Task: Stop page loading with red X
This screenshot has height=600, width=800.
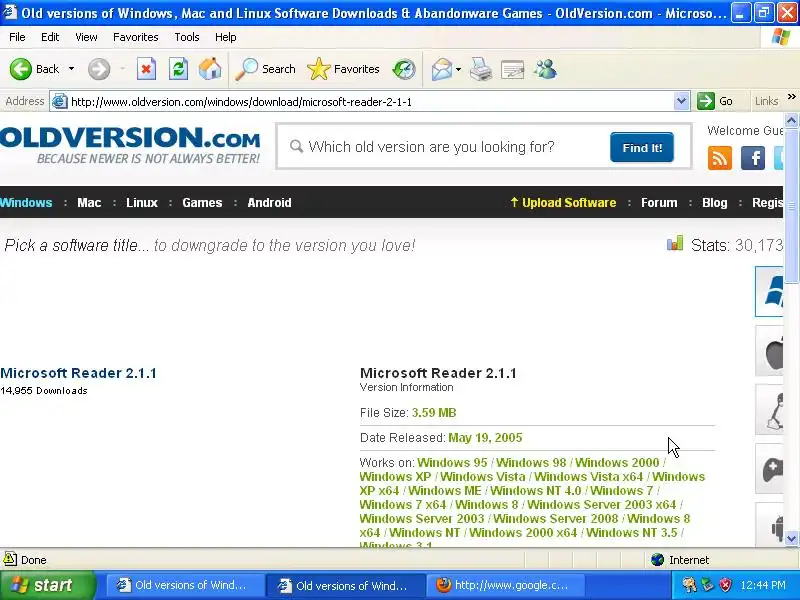Action: 146,69
